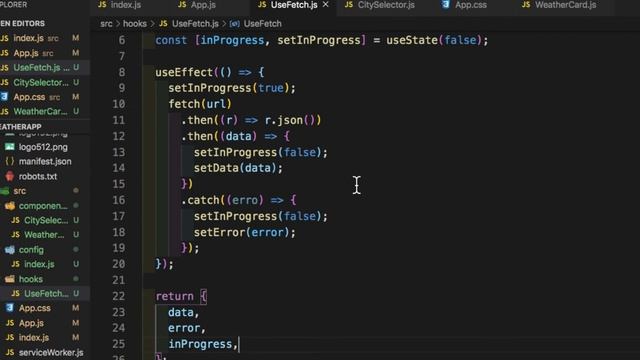Click the UseFetch symbol breadcrumb

point(262,24)
